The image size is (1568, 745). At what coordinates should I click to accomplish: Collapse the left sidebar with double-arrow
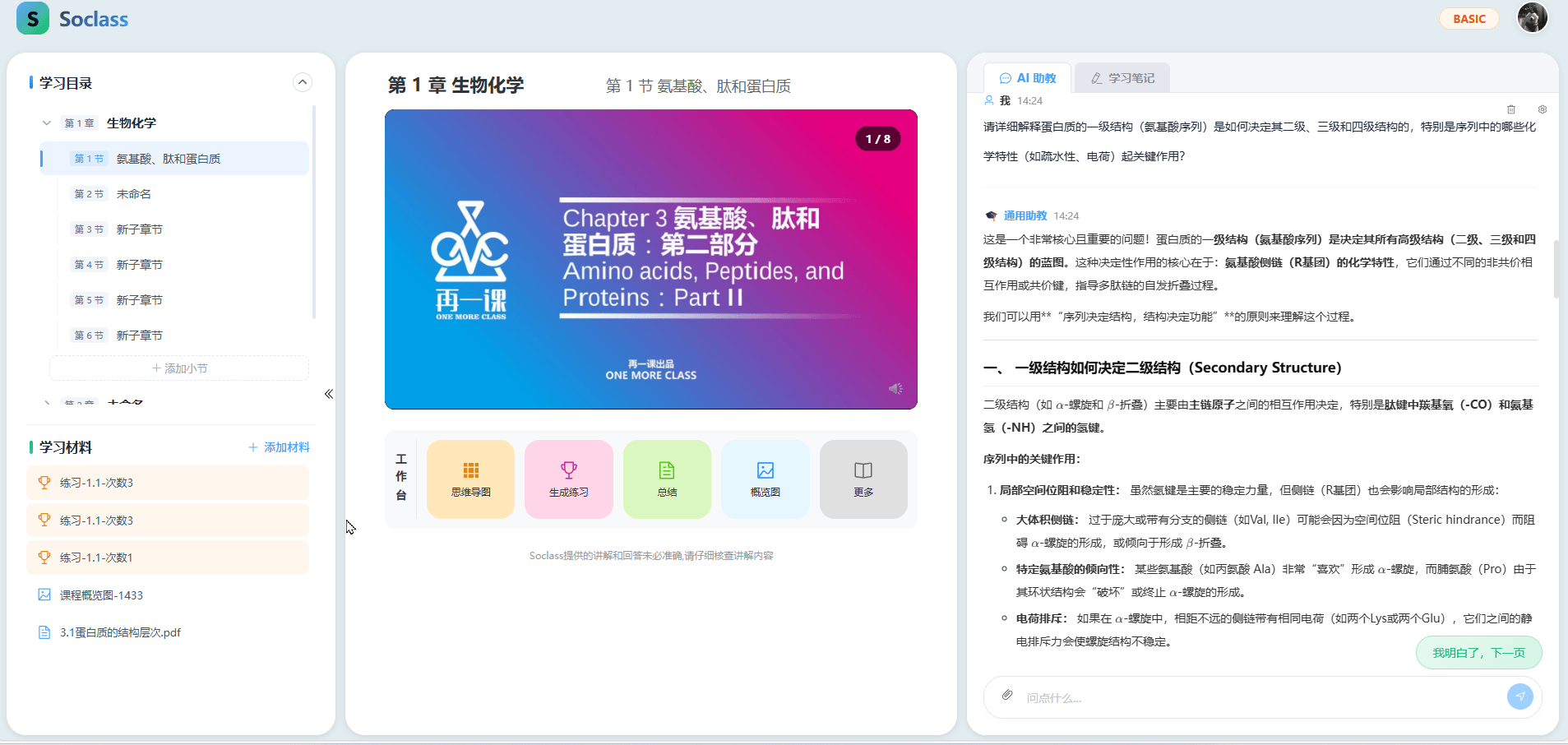(329, 394)
